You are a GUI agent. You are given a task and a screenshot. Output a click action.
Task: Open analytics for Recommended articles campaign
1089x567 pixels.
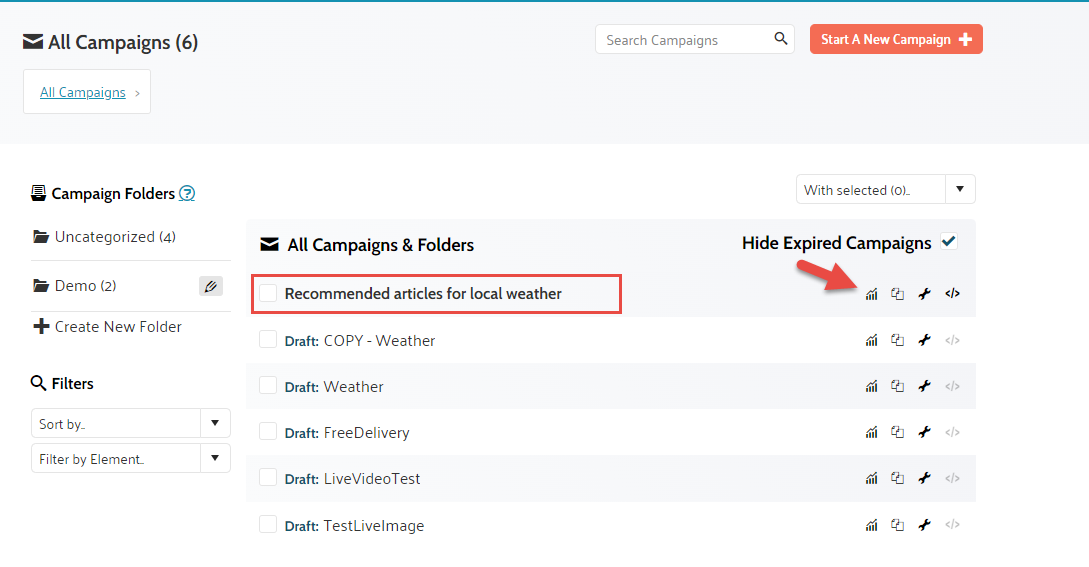pos(871,294)
